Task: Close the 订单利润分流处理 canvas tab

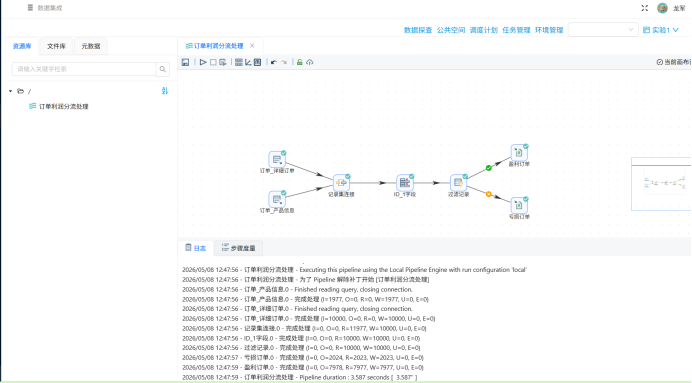Action: (x=252, y=45)
